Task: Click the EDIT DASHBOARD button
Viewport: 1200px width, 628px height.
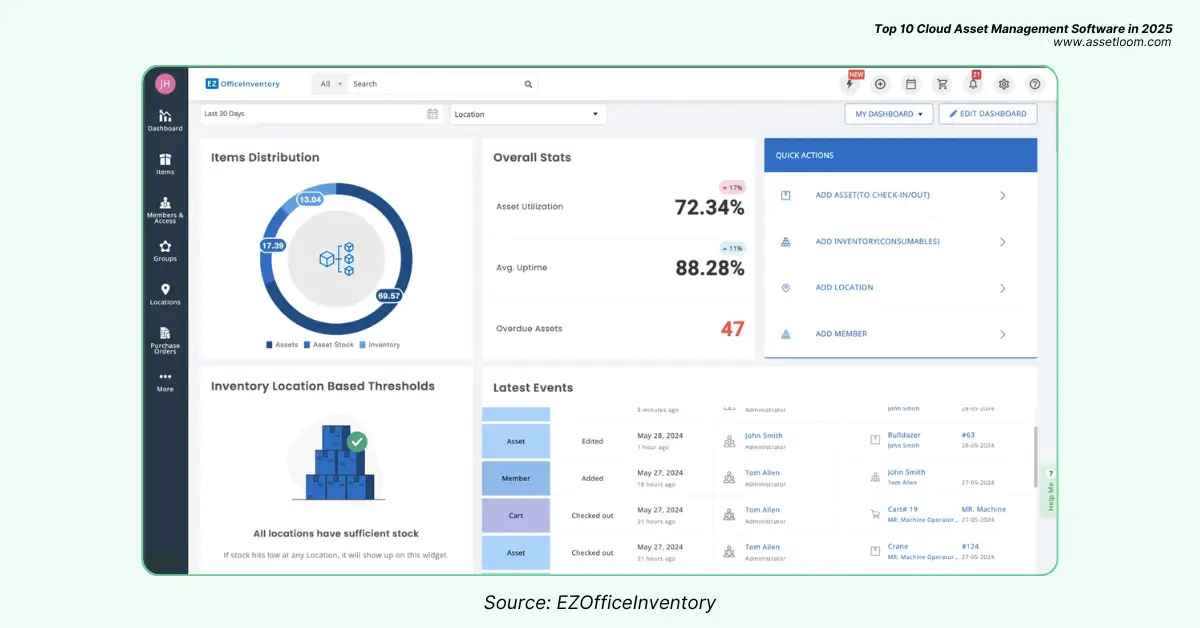Action: [987, 114]
